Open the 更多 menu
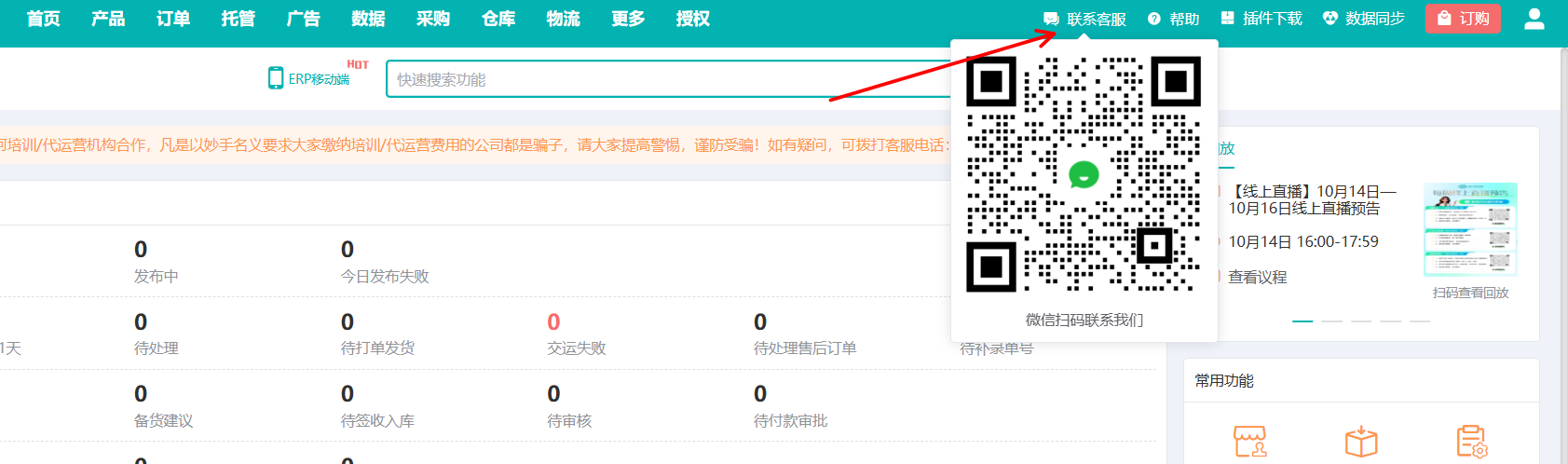Screen dimensions: 1568x464 629,19
